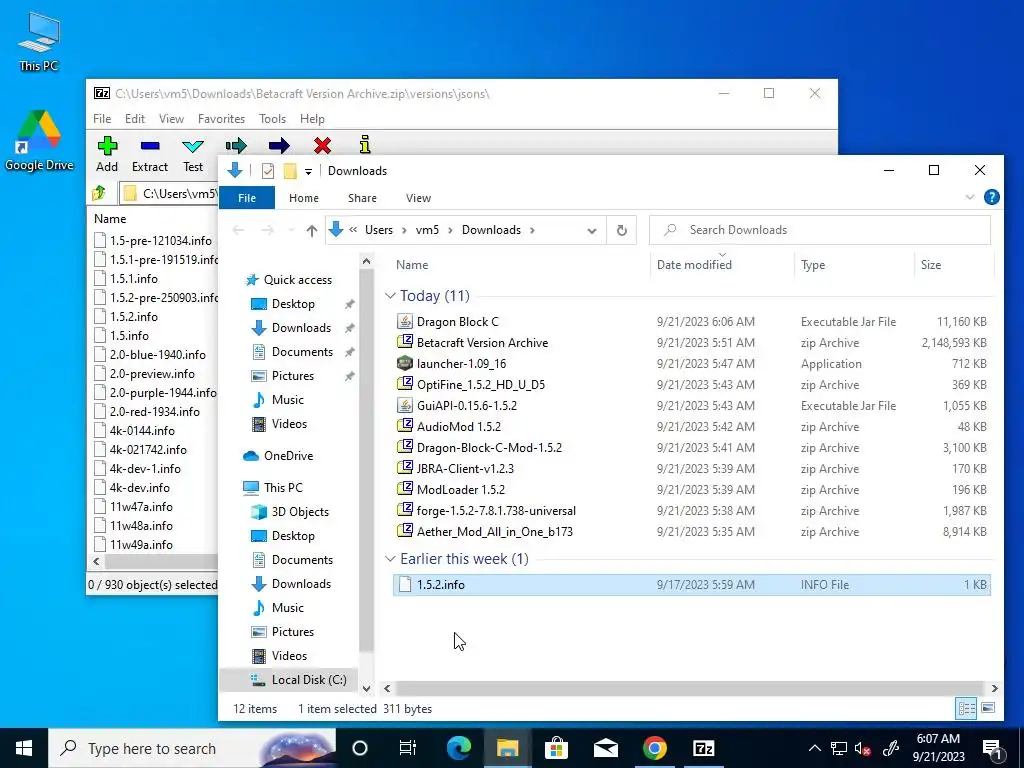The width and height of the screenshot is (1024, 768).
Task: Open the Share ribbon tab
Action: point(362,198)
